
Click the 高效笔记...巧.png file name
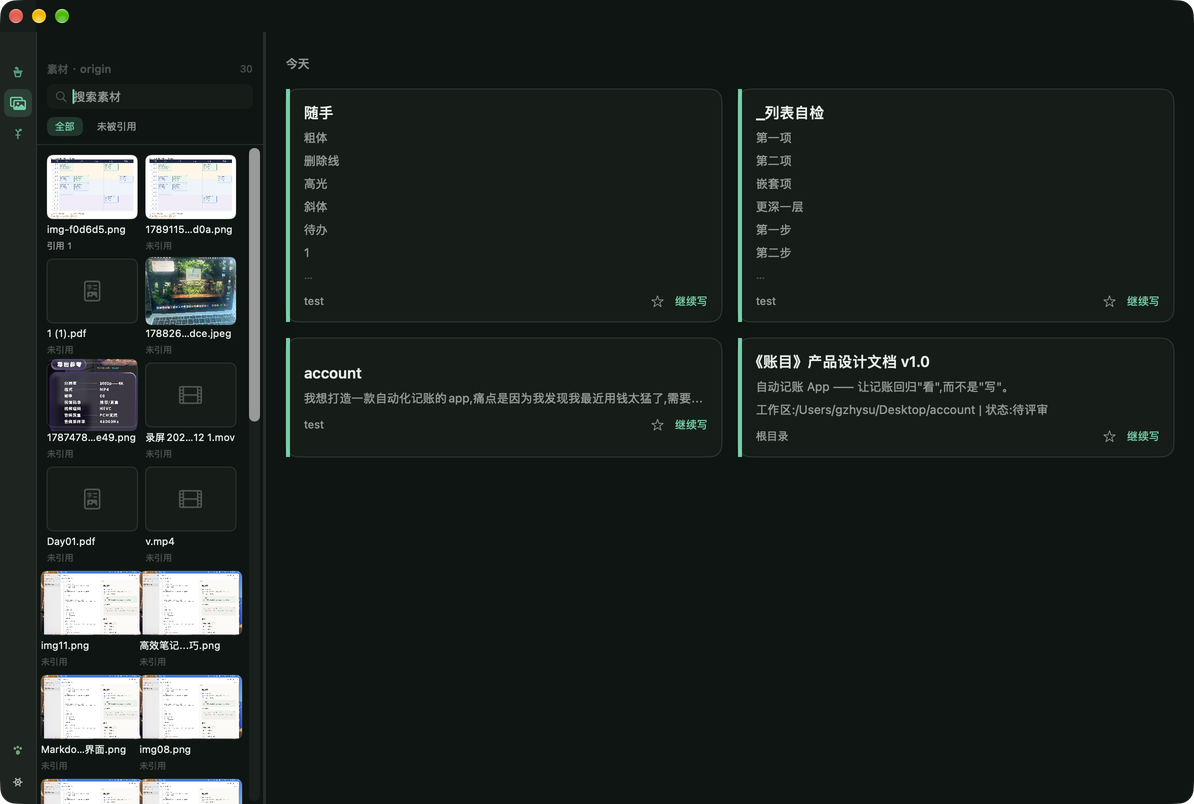pyautogui.click(x=180, y=646)
